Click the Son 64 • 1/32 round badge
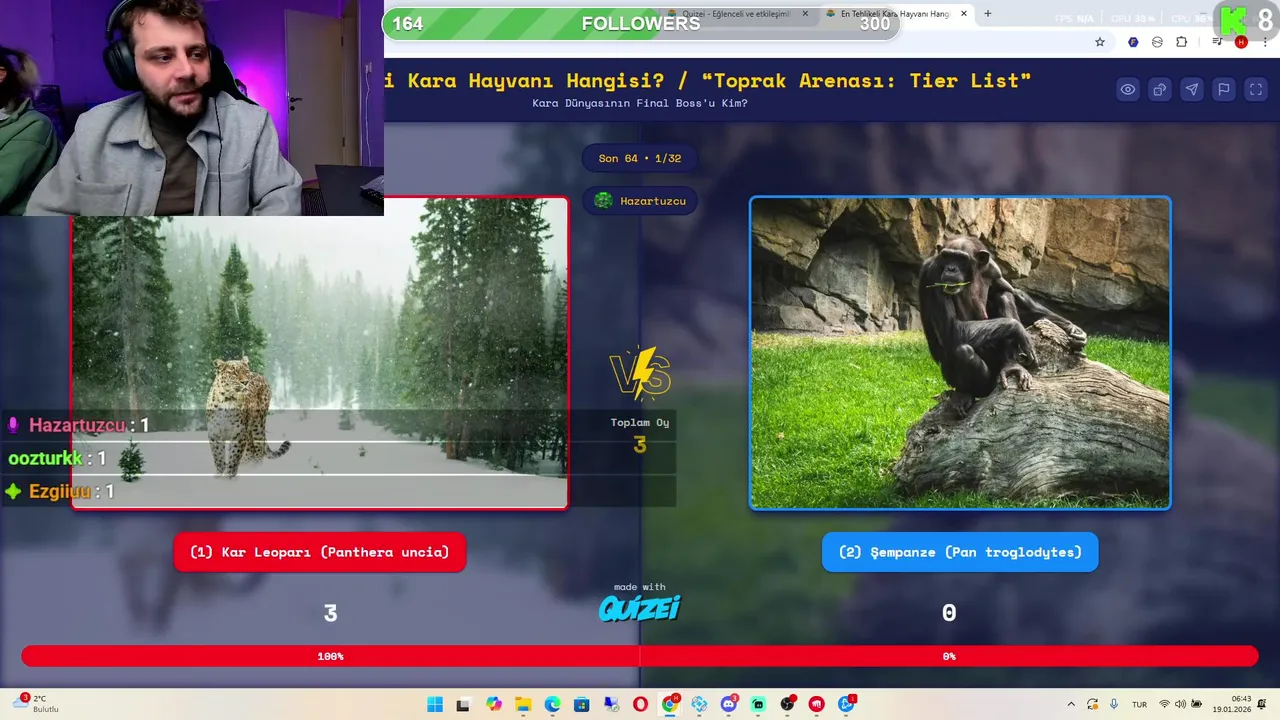Image resolution: width=1280 pixels, height=720 pixels. click(x=640, y=158)
